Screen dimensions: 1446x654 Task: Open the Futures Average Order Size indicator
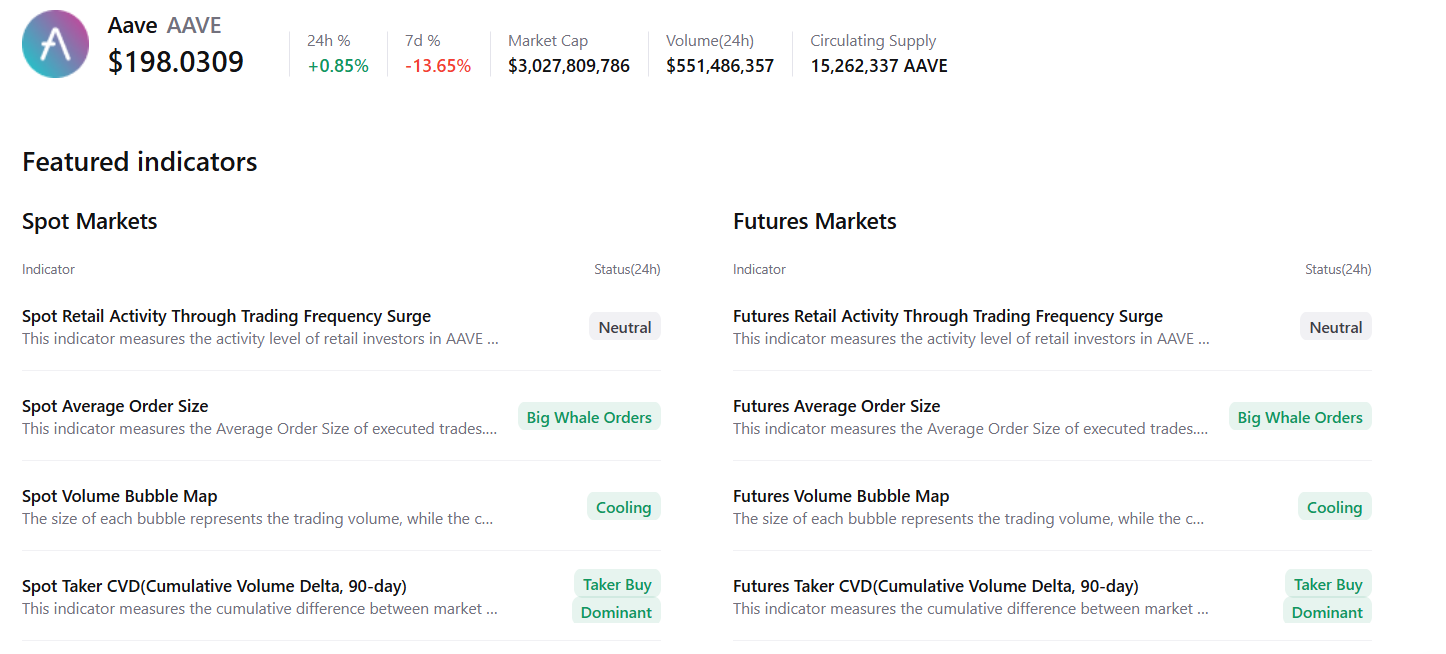tap(835, 406)
